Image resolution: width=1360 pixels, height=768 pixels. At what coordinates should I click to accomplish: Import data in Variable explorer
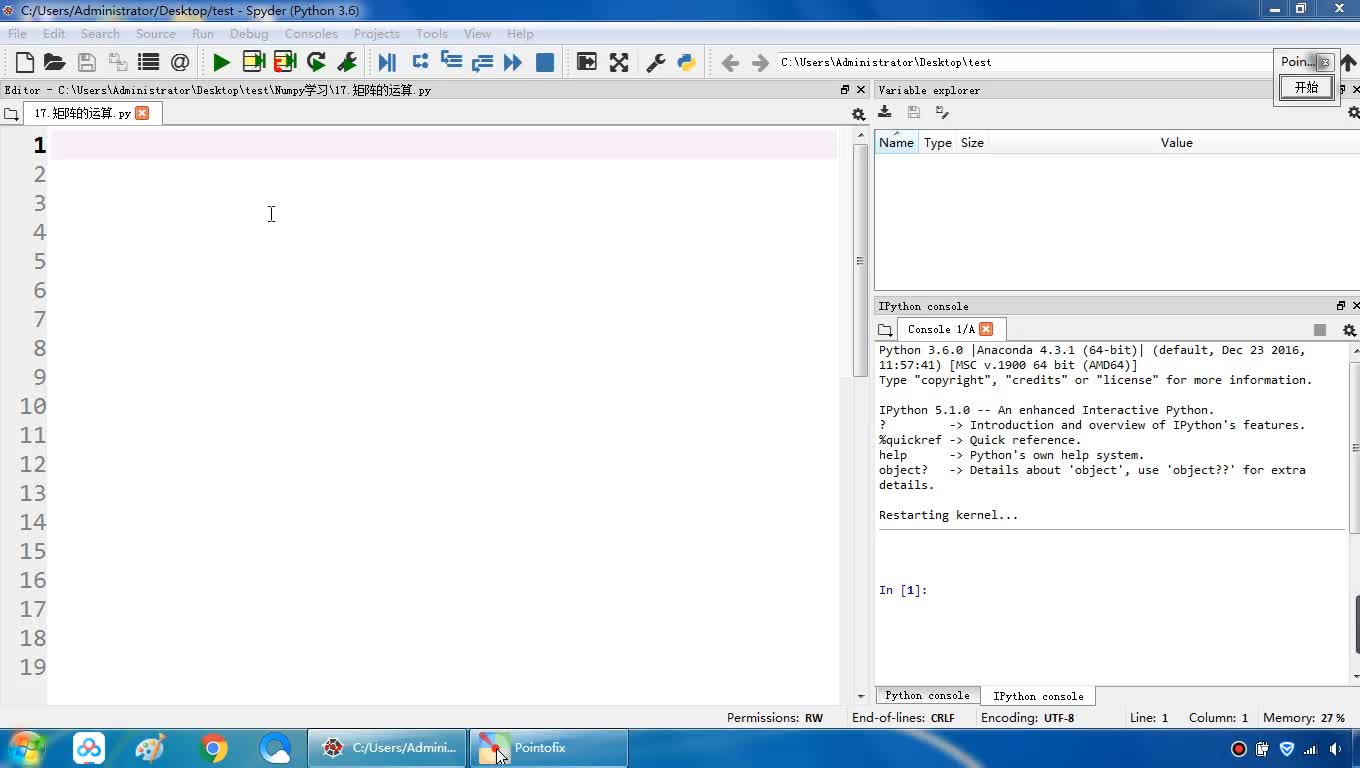pos(885,113)
